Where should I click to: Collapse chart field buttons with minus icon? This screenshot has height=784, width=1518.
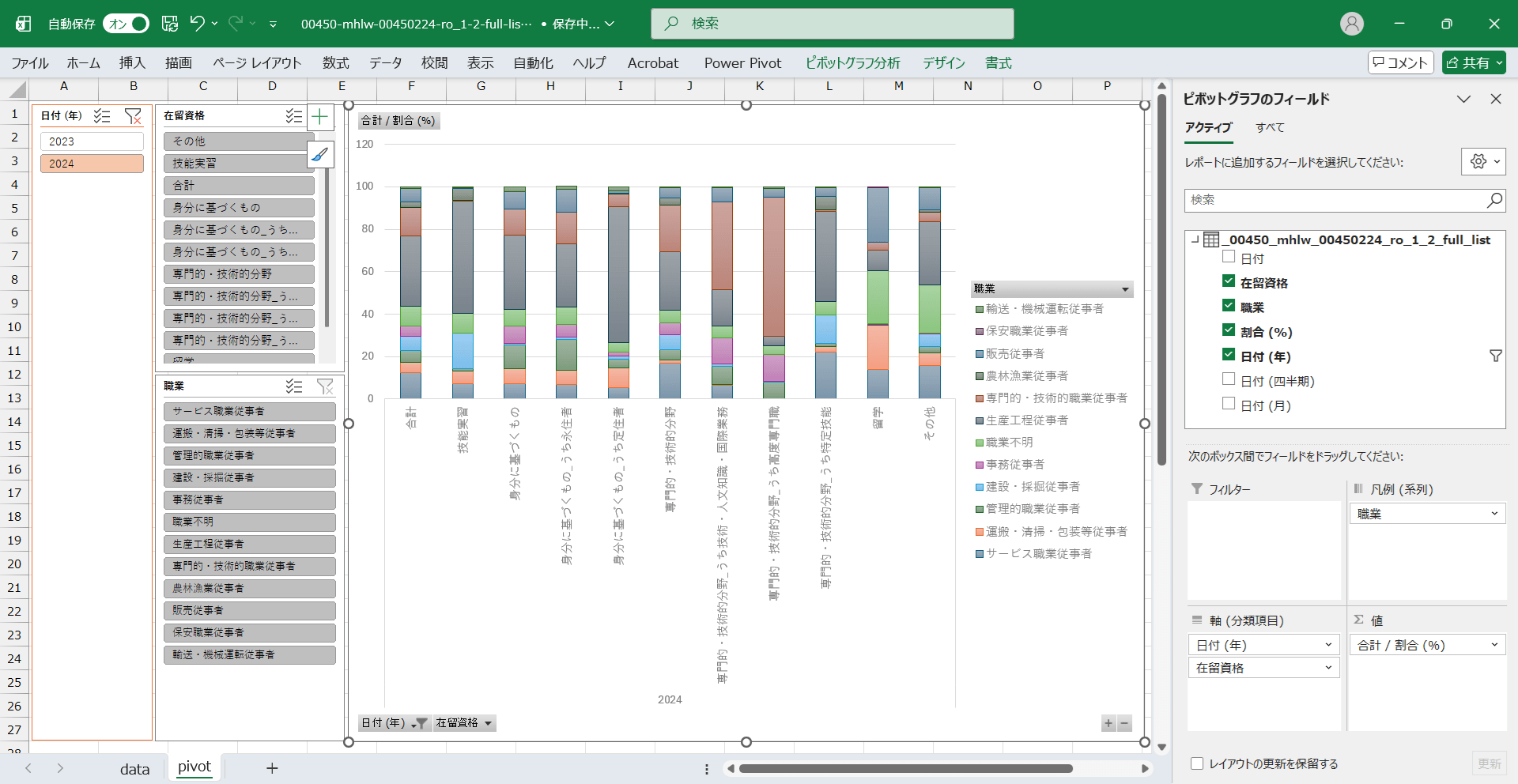(x=1124, y=723)
